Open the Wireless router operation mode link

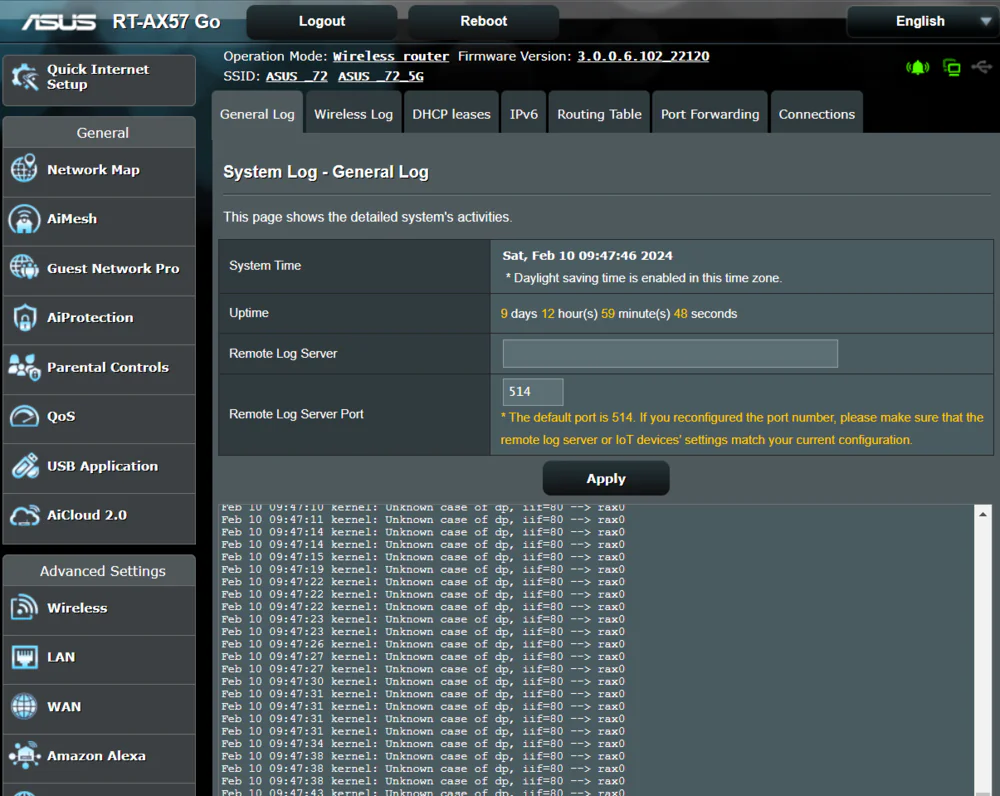390,56
